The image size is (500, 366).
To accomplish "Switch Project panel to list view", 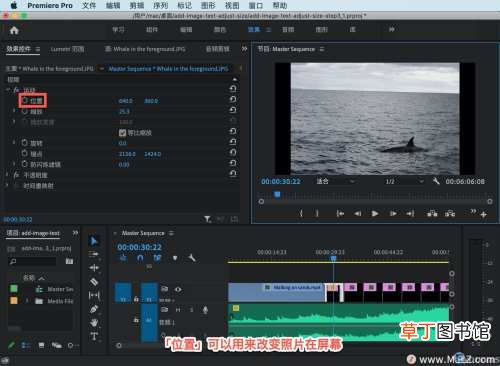I will click(26, 345).
